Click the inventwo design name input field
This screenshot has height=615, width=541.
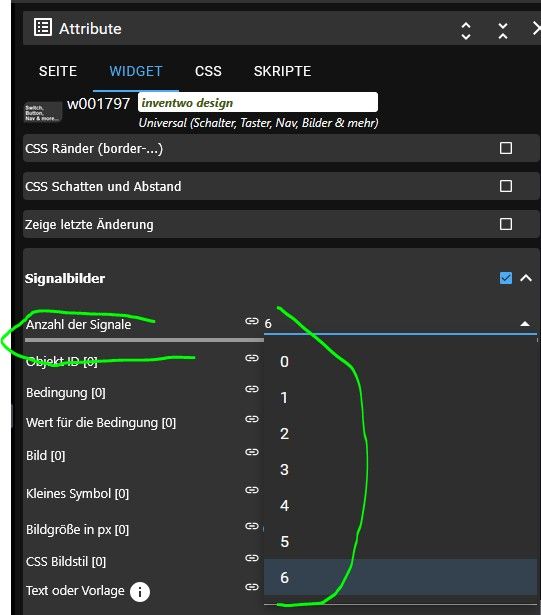coord(258,102)
